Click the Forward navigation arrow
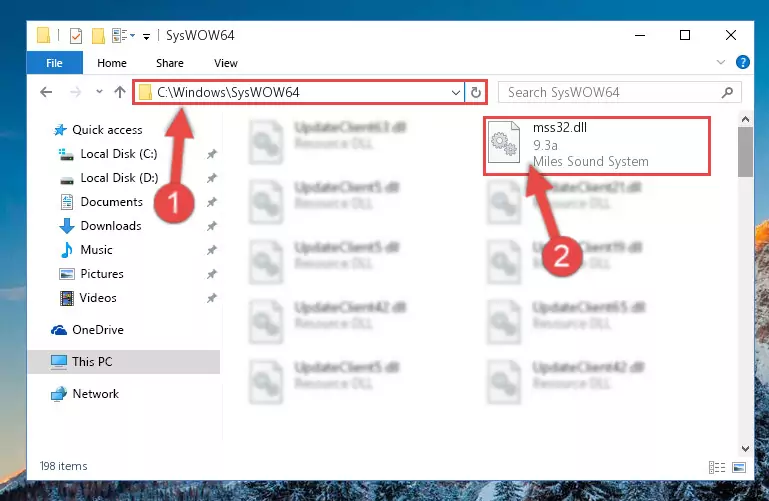Screen dimensions: 769x501 (x=76, y=92)
